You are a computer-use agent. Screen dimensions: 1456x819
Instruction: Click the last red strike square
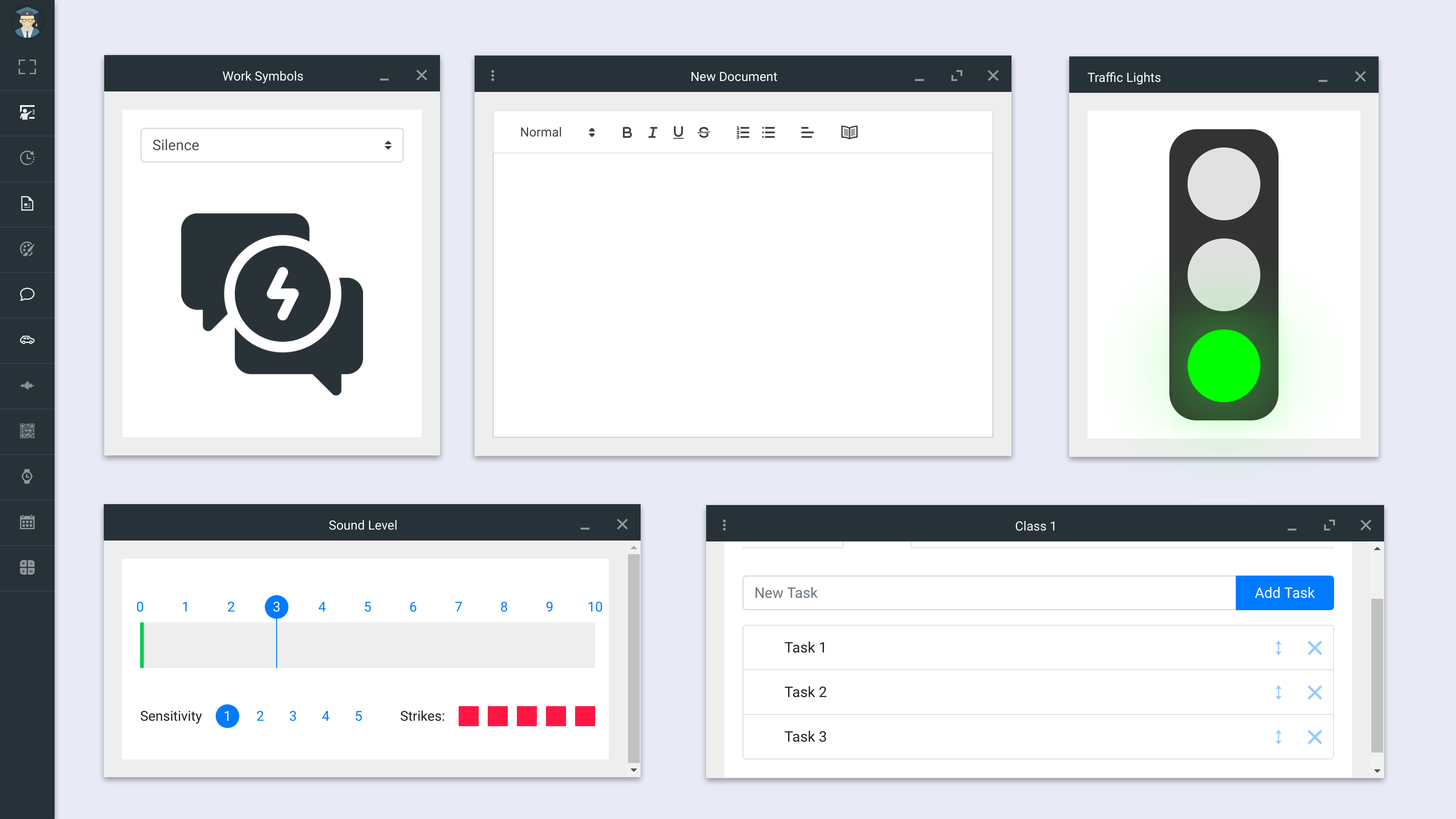(585, 716)
